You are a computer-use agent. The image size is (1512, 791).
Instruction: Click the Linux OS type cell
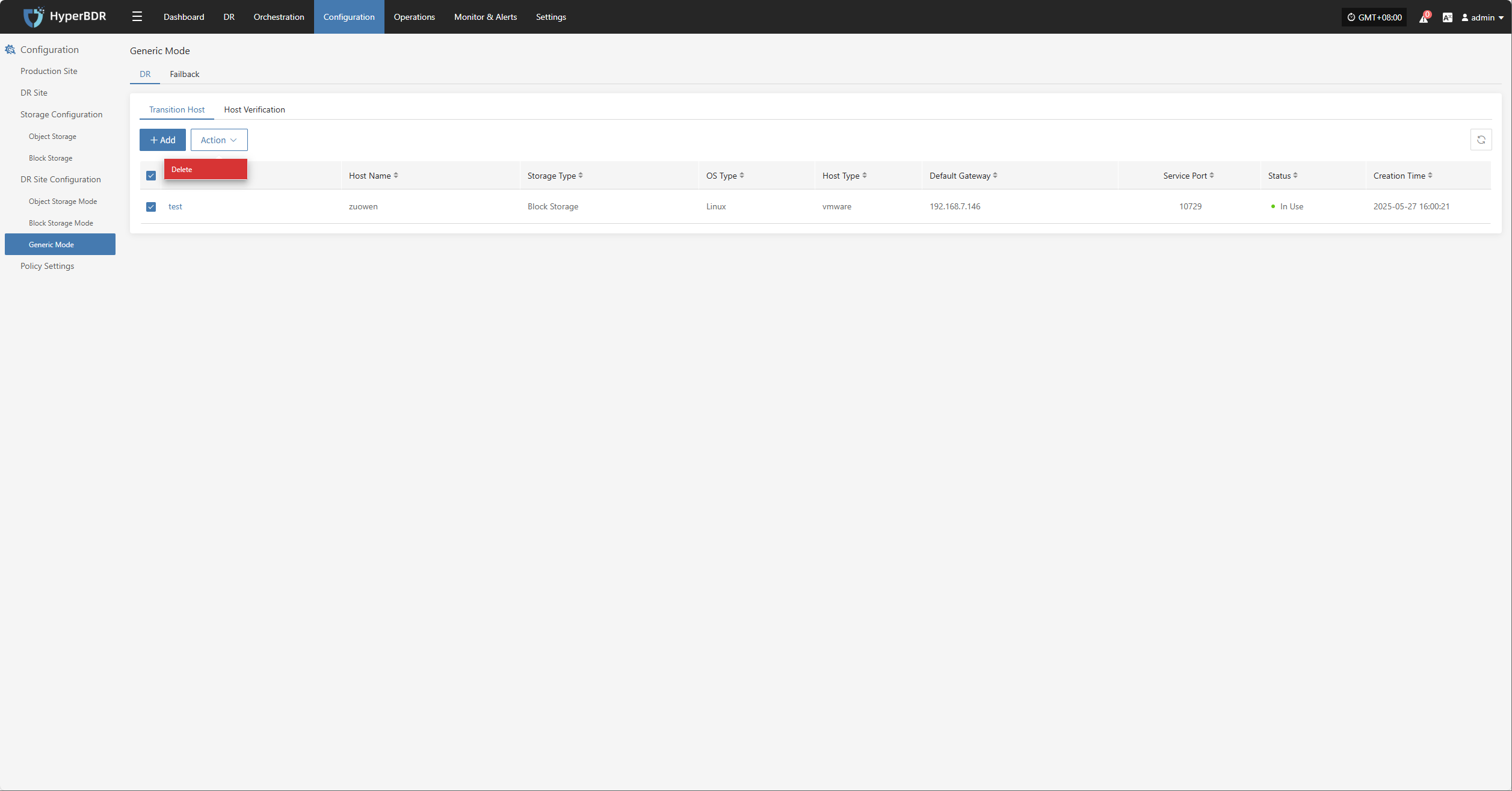(716, 206)
